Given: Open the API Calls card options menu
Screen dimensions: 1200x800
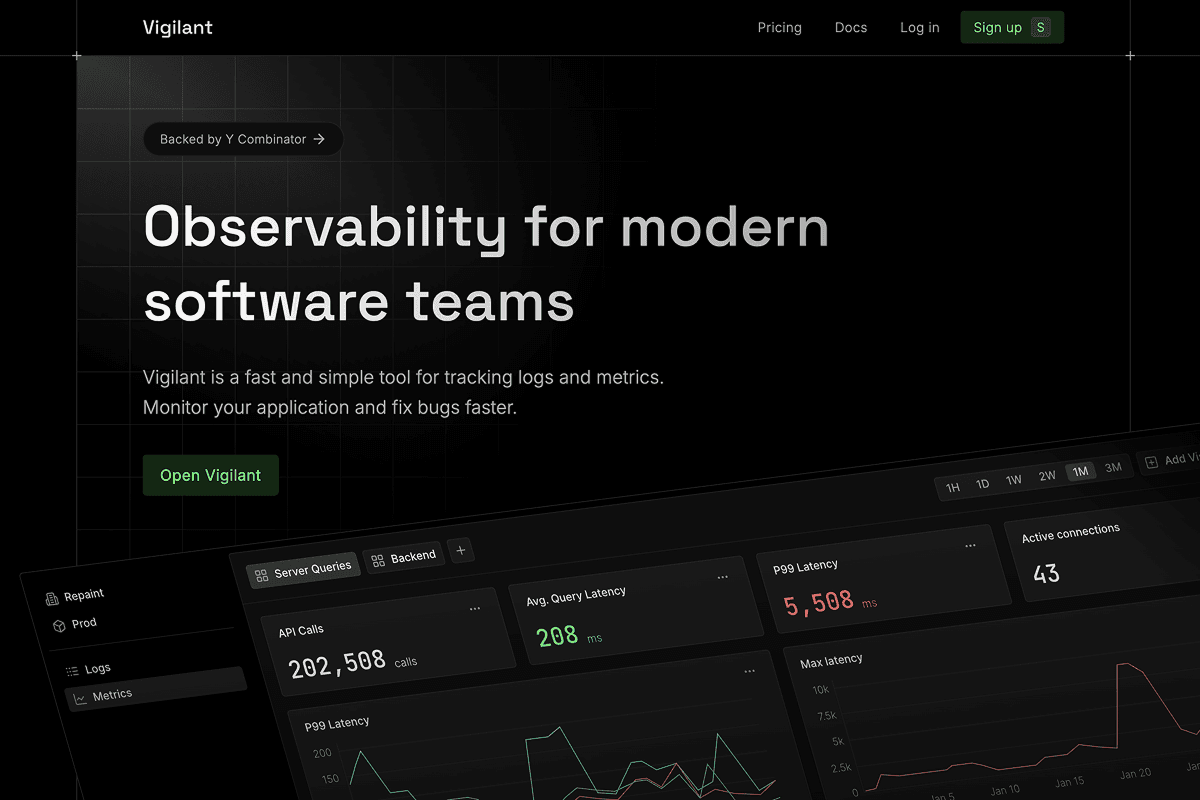Looking at the screenshot, I should pos(477,606).
